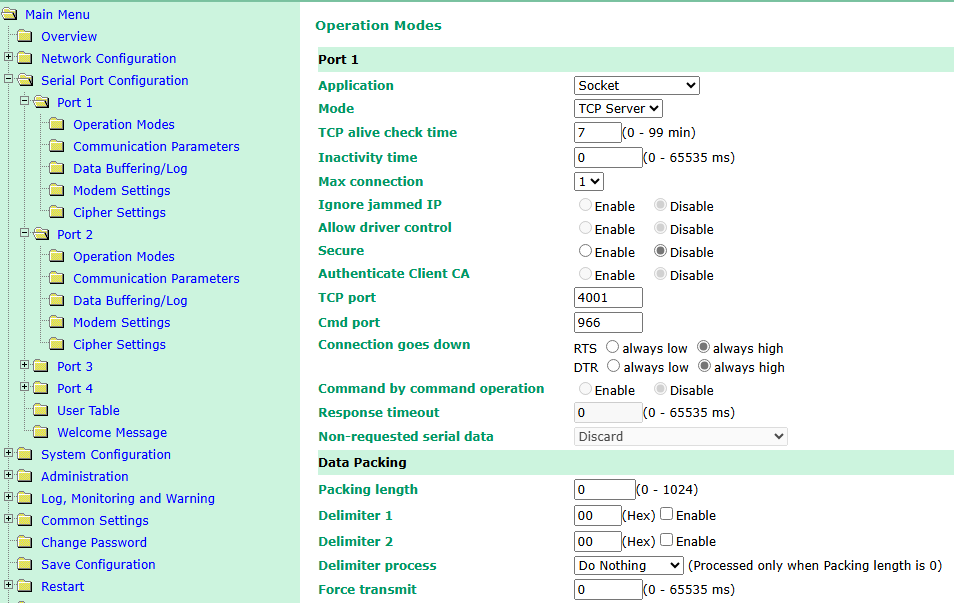954x603 pixels.
Task: Expand the Port 3 tree node
Action: [25, 366]
